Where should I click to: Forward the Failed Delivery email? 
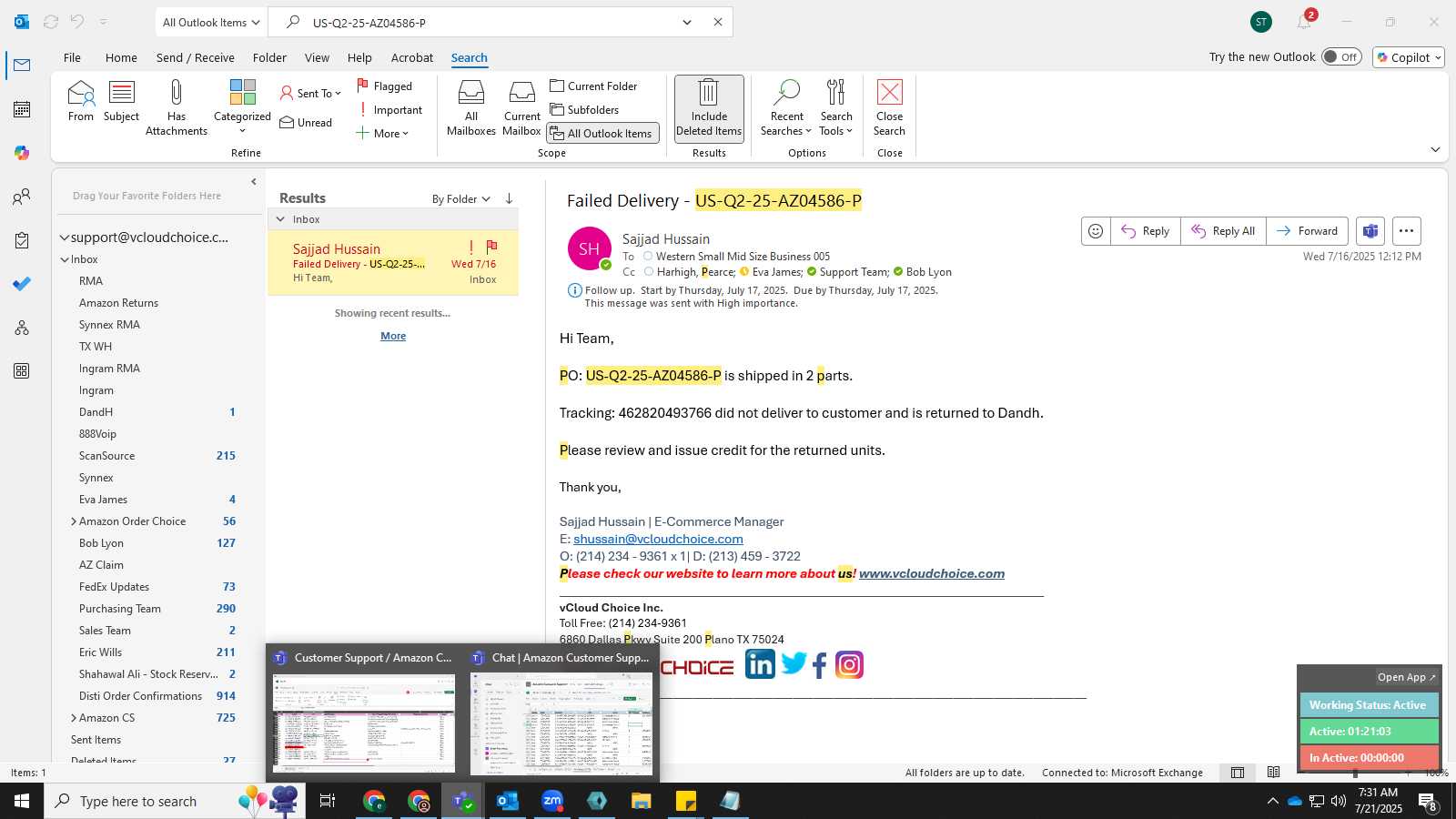(1307, 231)
